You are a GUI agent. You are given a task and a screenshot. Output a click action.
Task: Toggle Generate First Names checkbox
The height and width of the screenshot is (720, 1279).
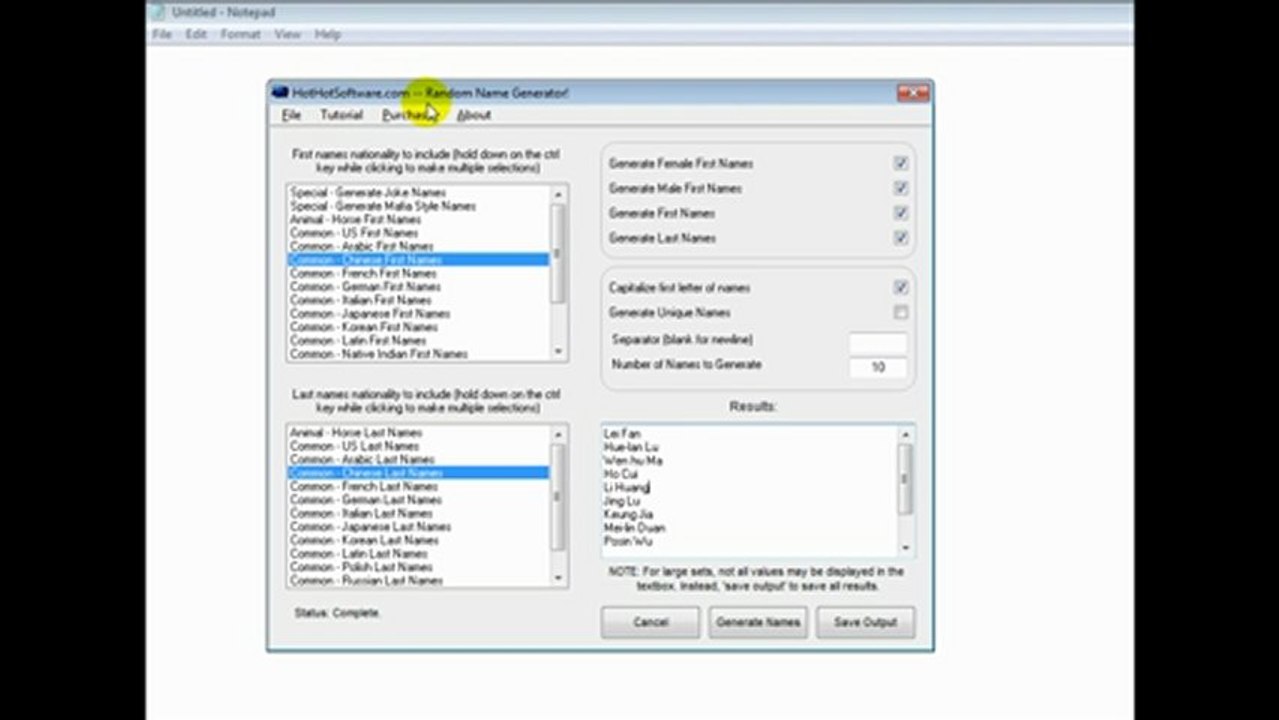point(901,213)
